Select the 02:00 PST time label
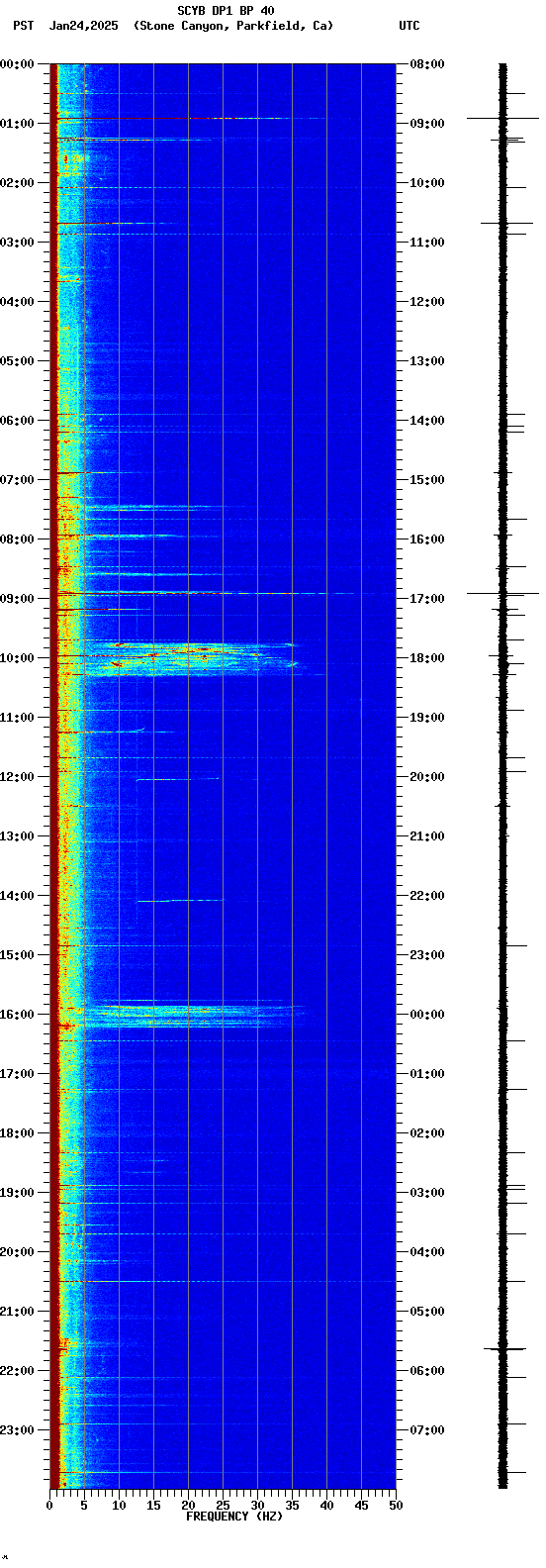Screen dimensions: 546x1568 (17, 183)
